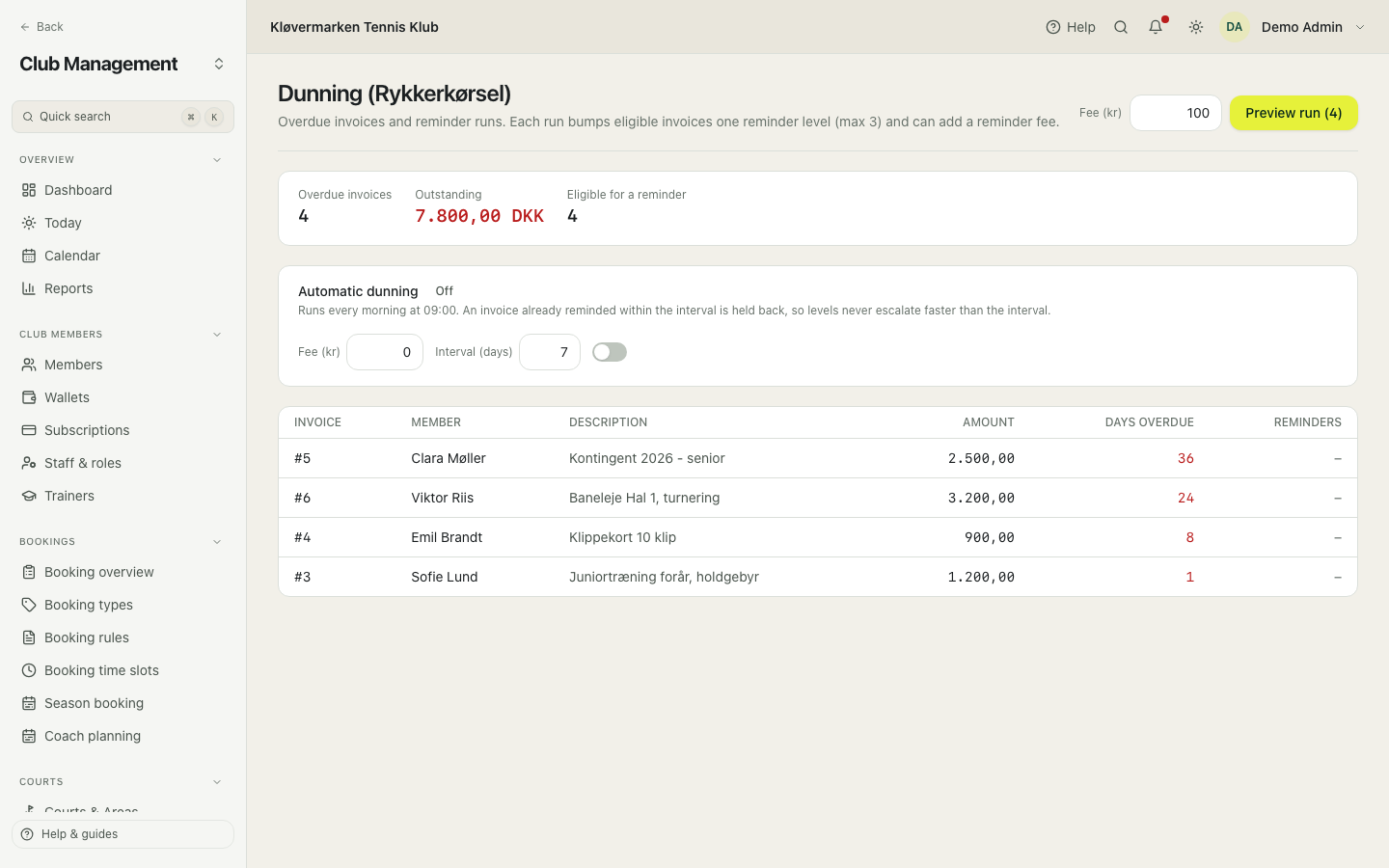Click the Days Overdue column header
Image resolution: width=1389 pixels, height=868 pixels.
pos(1150,422)
